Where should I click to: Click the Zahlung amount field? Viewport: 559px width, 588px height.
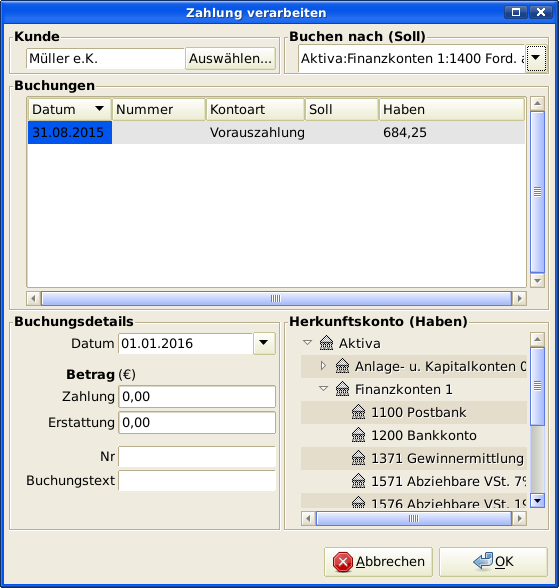pos(197,396)
